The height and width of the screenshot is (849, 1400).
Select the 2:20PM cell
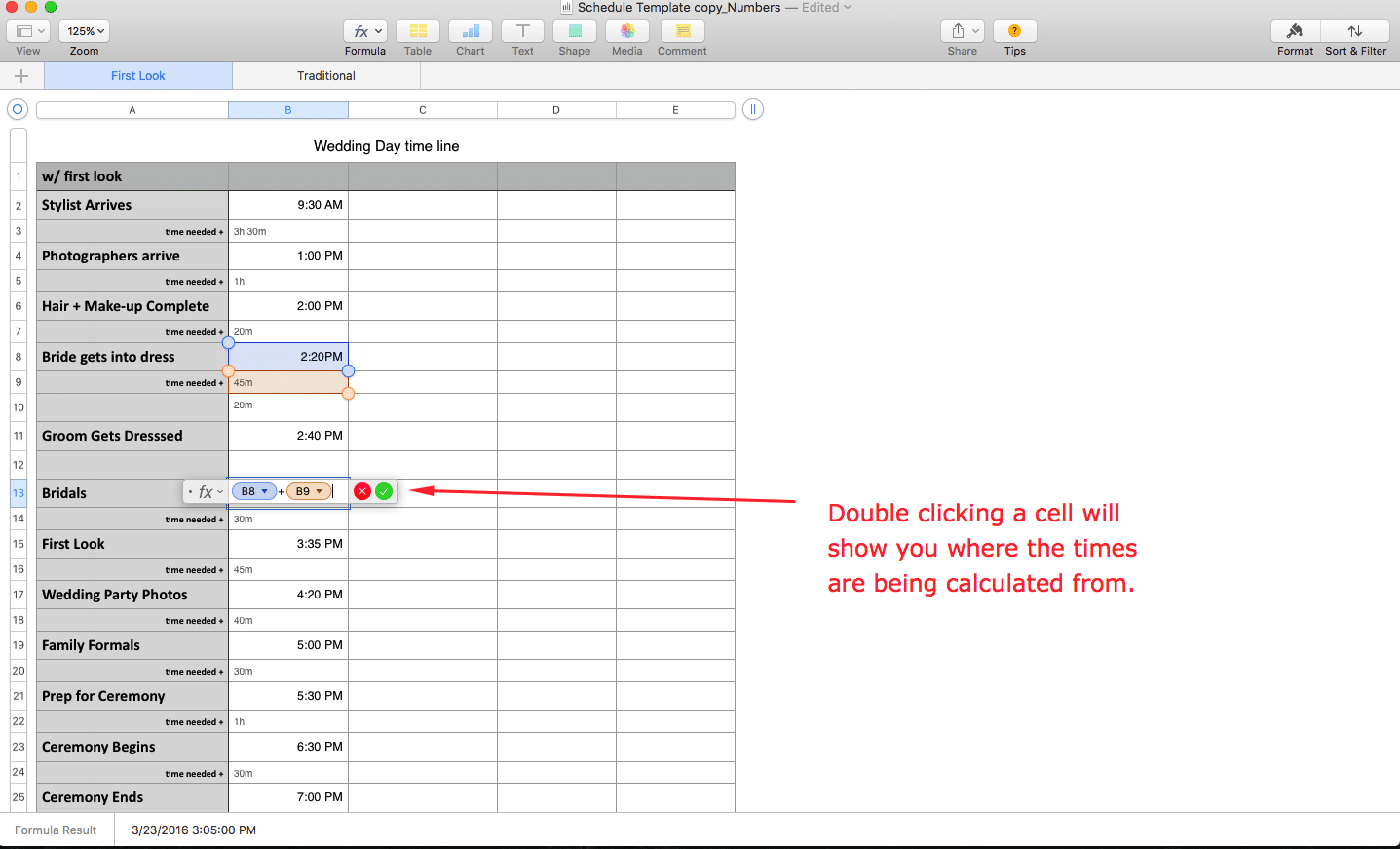[288, 357]
